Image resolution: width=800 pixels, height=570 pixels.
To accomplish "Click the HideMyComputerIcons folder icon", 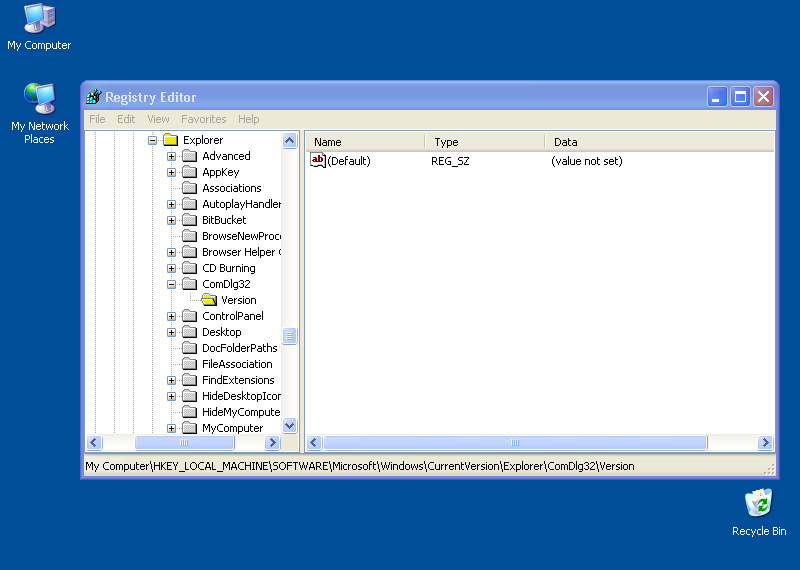I will coord(190,412).
